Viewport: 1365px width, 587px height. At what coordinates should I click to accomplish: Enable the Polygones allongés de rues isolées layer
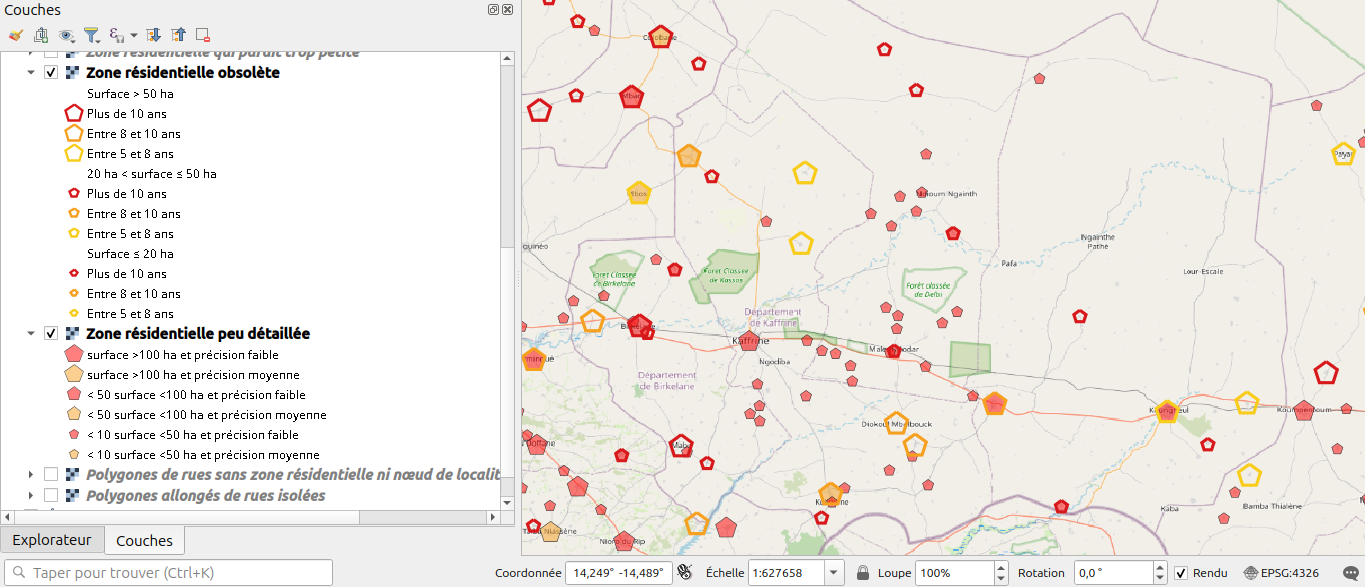(x=51, y=495)
